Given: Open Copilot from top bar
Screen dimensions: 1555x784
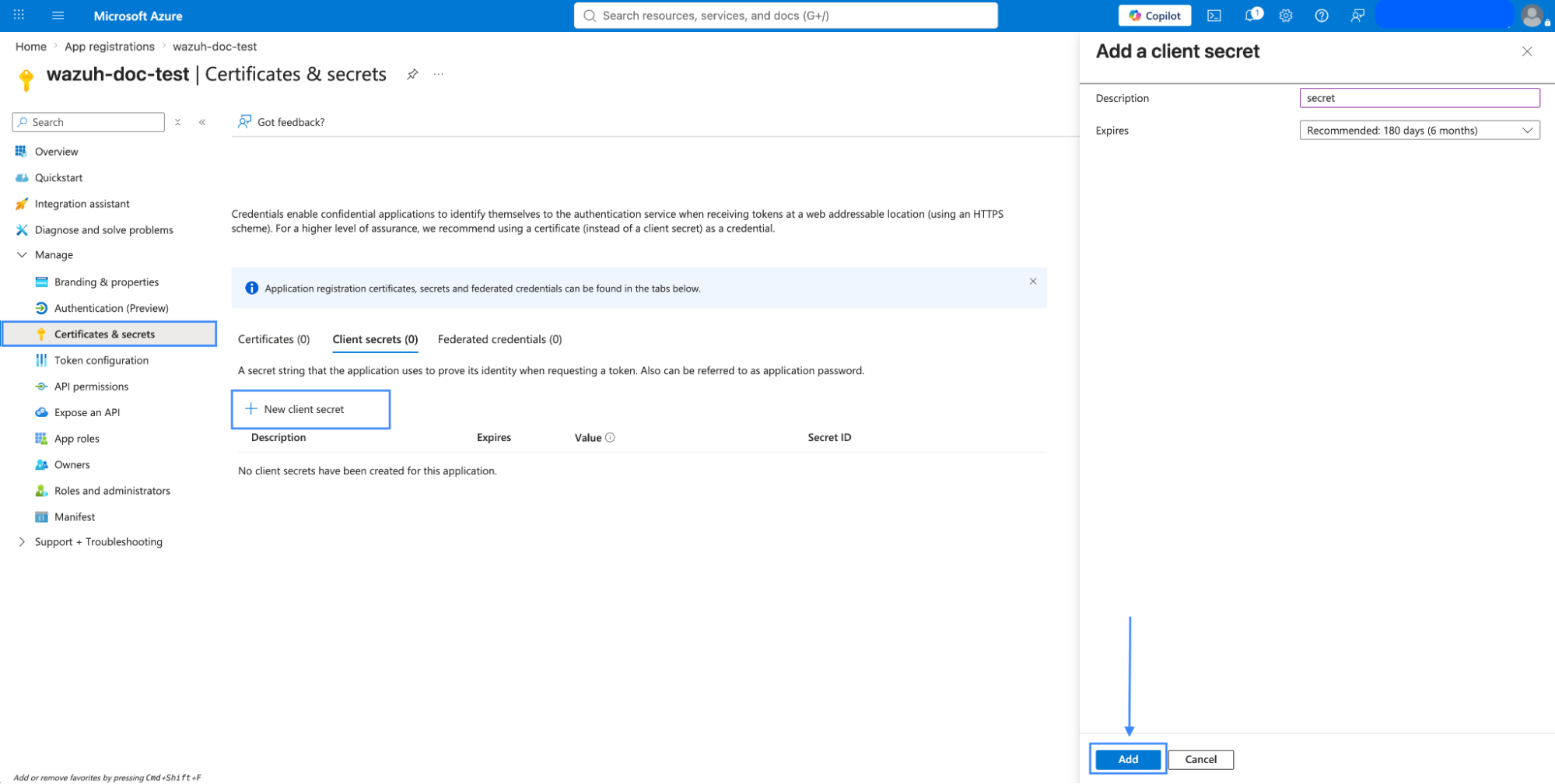Looking at the screenshot, I should [1154, 16].
